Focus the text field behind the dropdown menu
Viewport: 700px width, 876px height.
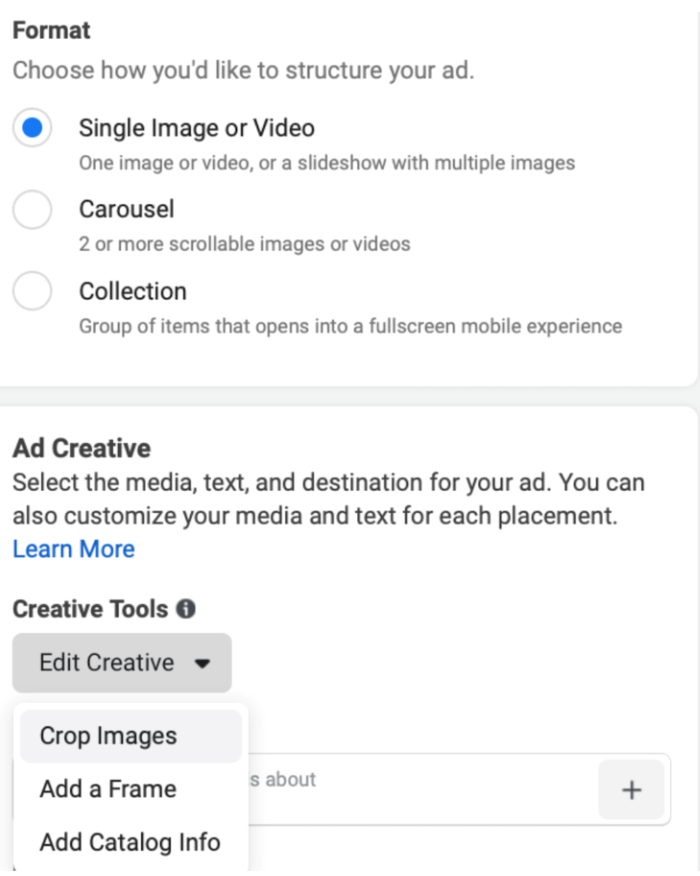[x=420, y=790]
